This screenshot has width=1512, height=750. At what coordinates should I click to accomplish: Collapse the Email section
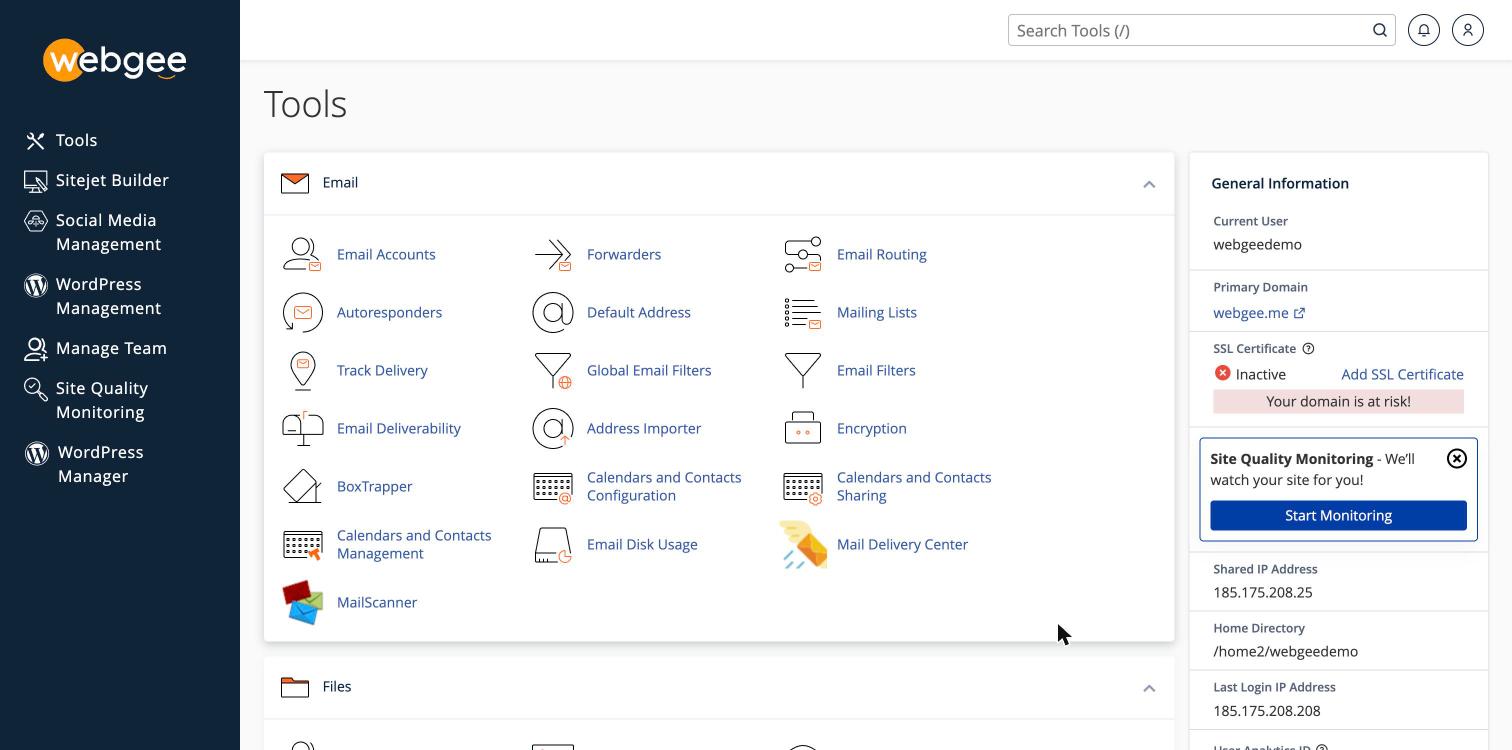(1149, 184)
